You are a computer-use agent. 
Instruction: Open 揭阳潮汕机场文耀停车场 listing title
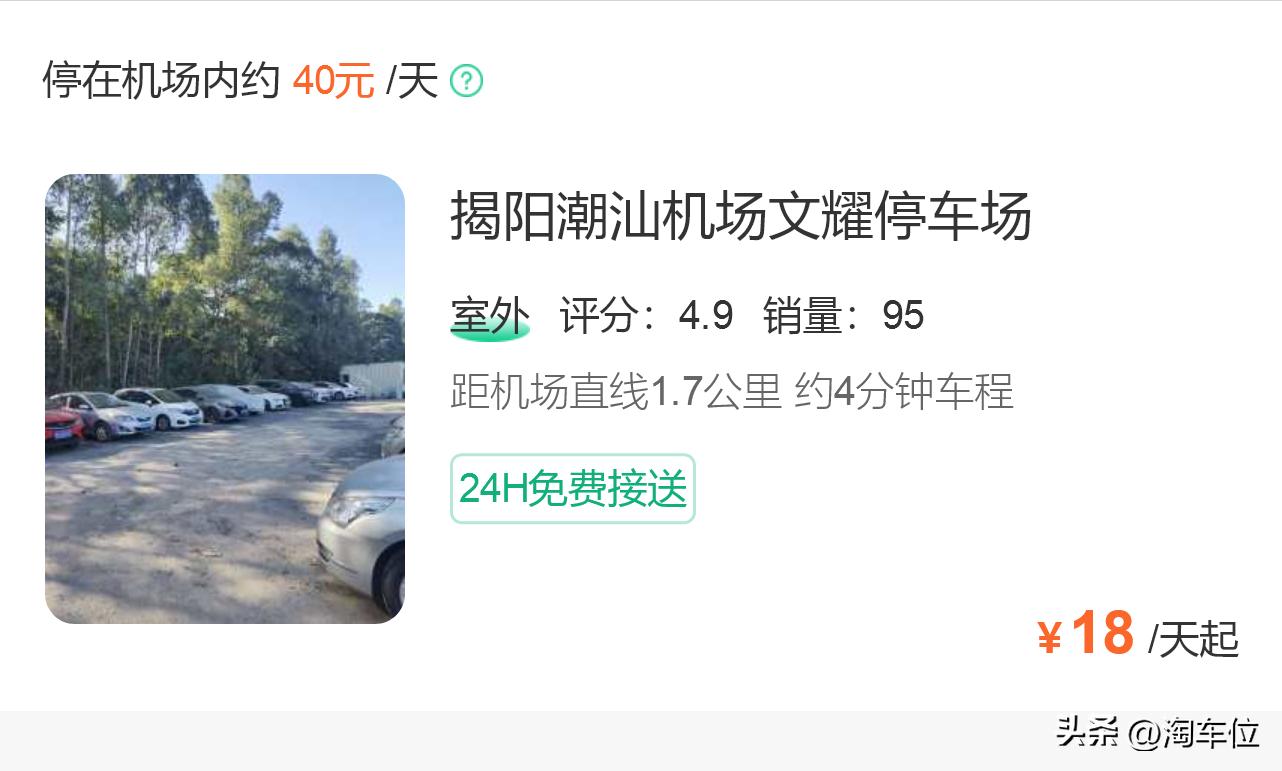coord(740,217)
